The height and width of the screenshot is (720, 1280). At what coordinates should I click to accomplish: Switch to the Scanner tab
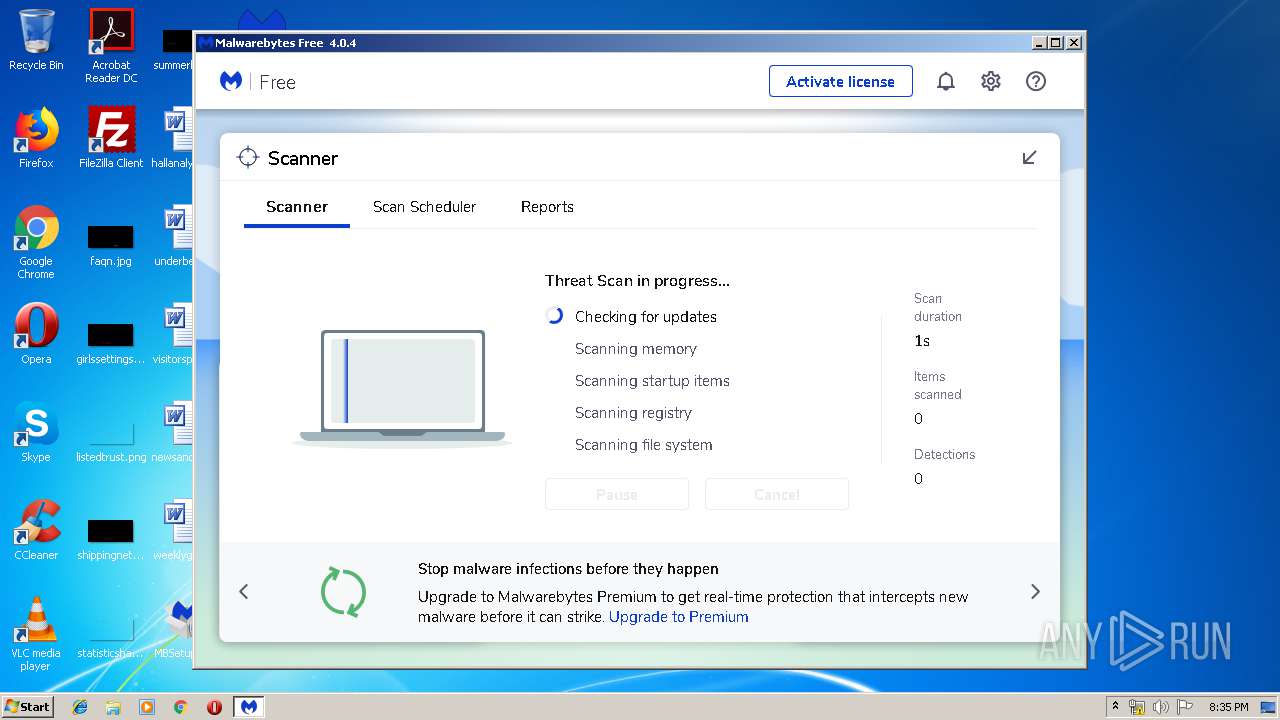(297, 207)
